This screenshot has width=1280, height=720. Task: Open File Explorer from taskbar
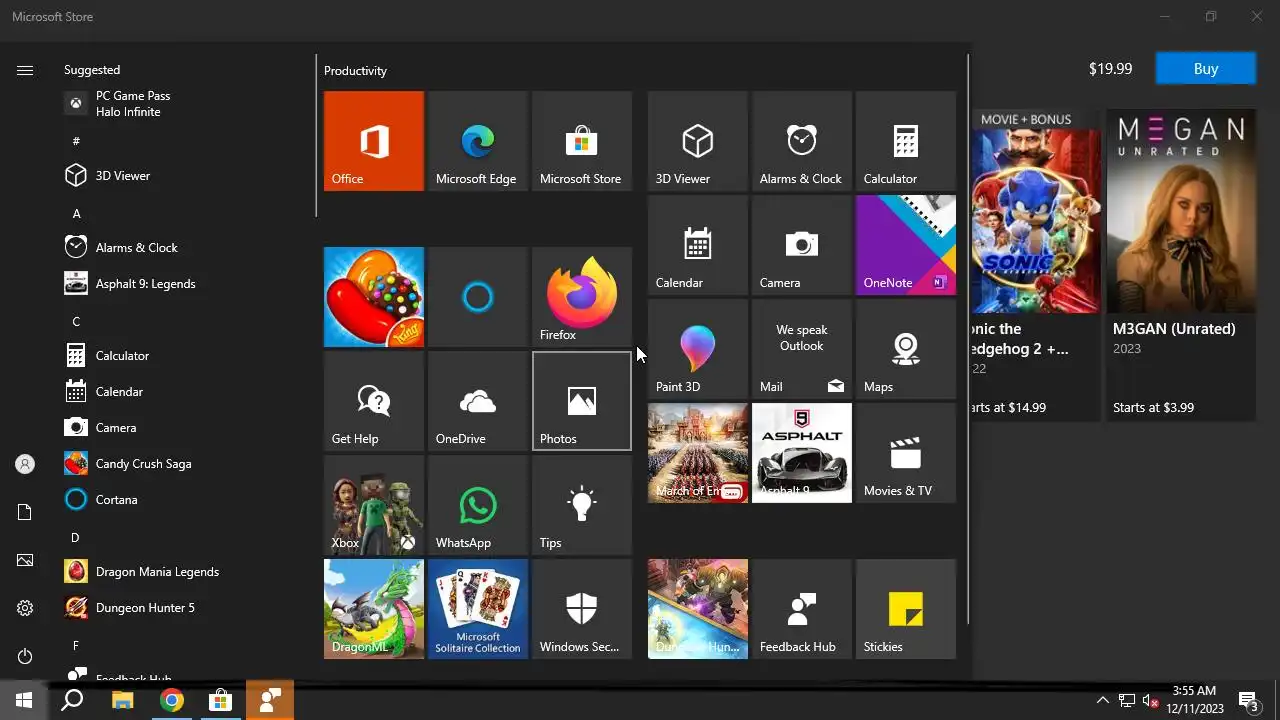pos(122,700)
